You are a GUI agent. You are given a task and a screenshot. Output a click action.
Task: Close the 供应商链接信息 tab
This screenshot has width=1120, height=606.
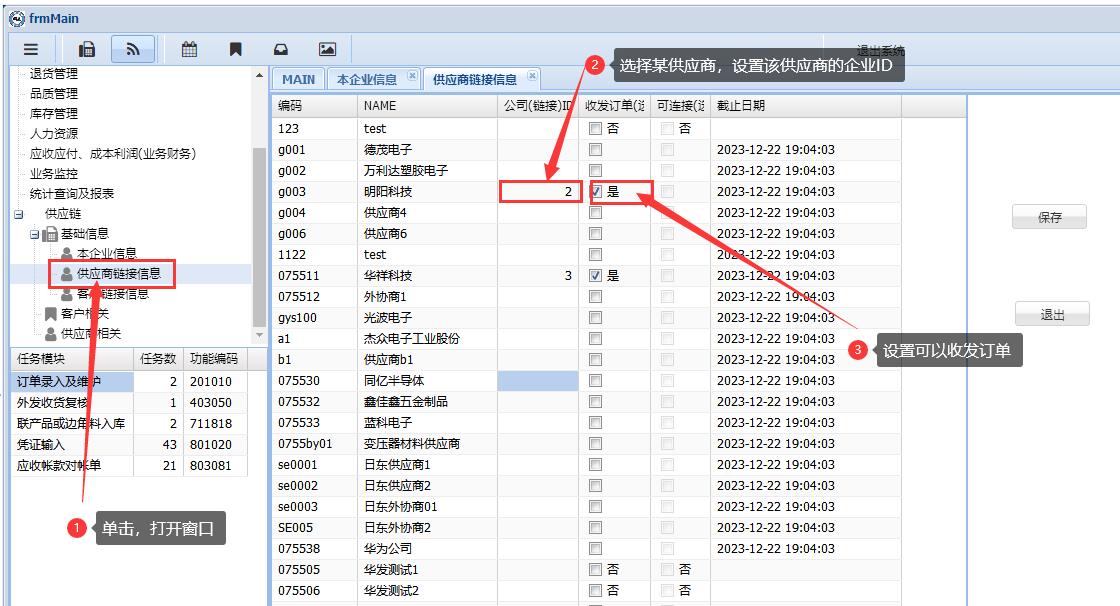click(532, 75)
